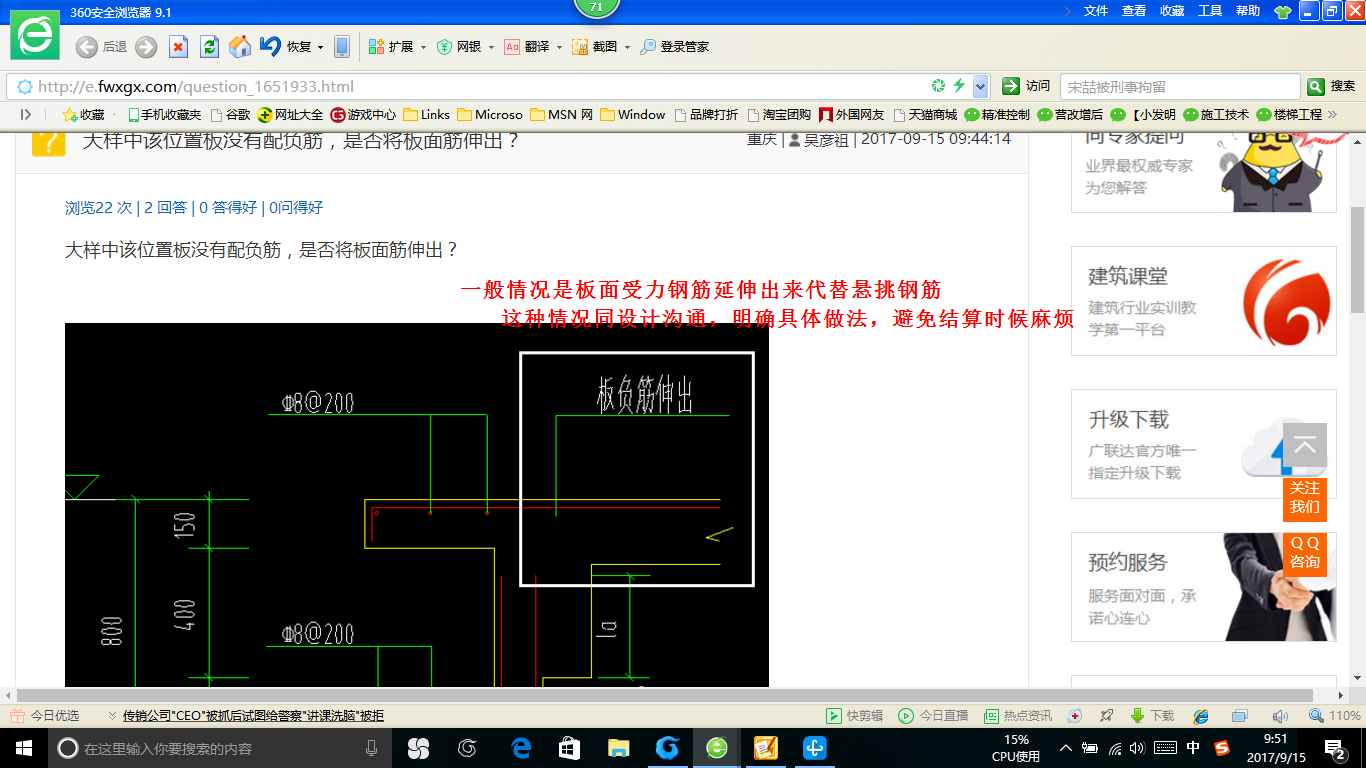Expand the 网银 dropdown arrow
The image size is (1366, 768).
[491, 47]
